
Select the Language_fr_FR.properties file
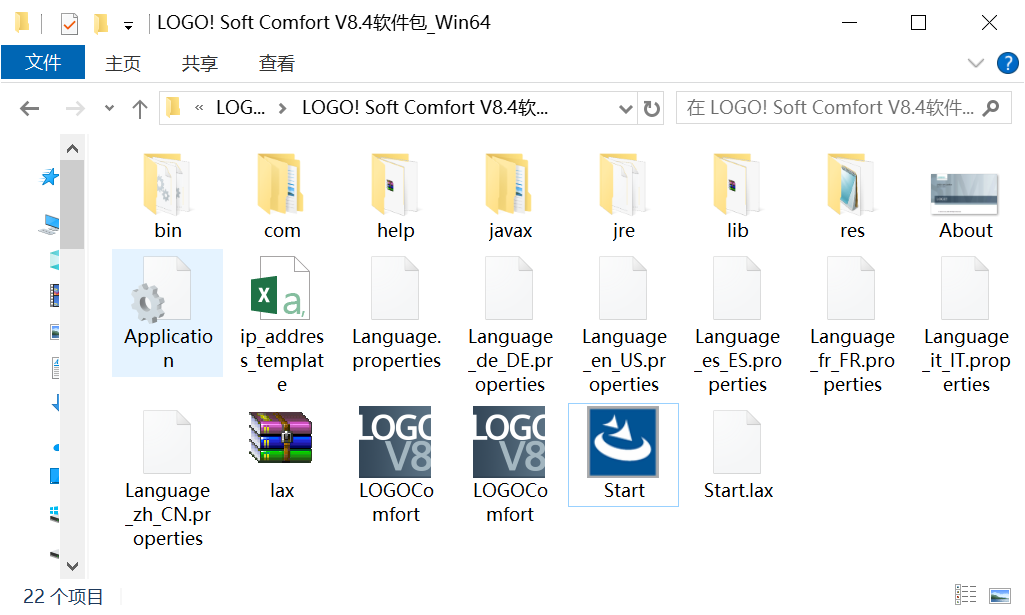point(852,325)
